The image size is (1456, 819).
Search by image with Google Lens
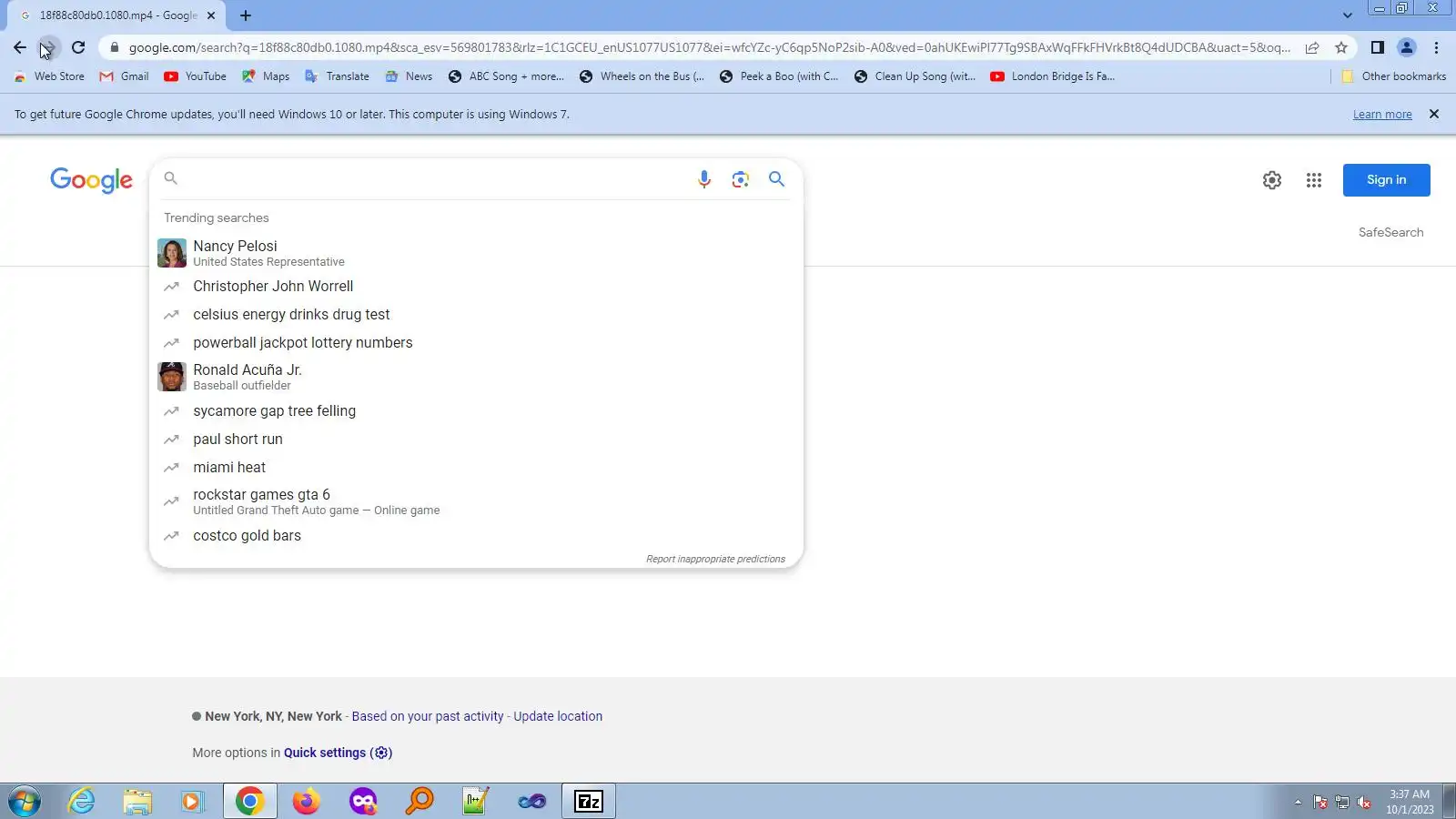pyautogui.click(x=741, y=179)
